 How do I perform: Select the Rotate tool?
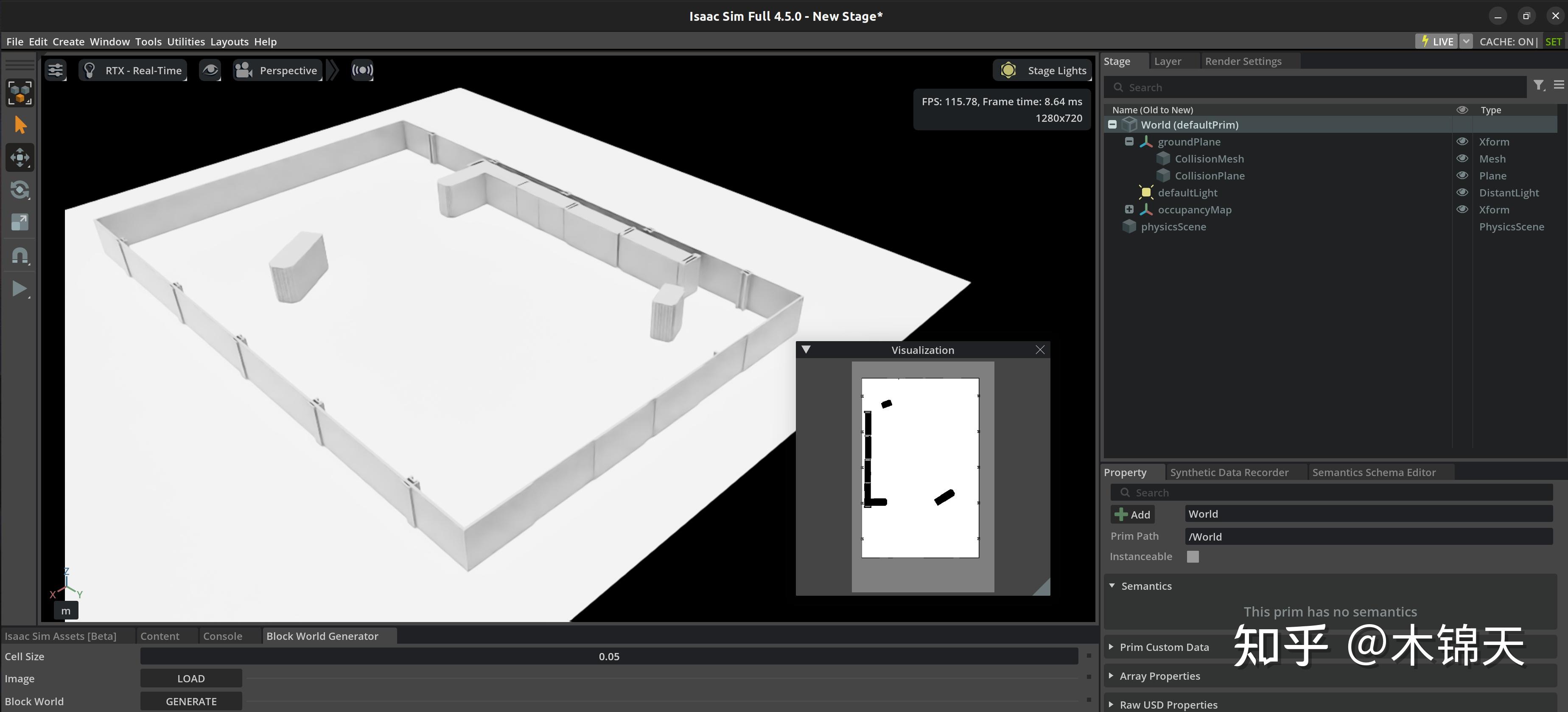click(20, 190)
